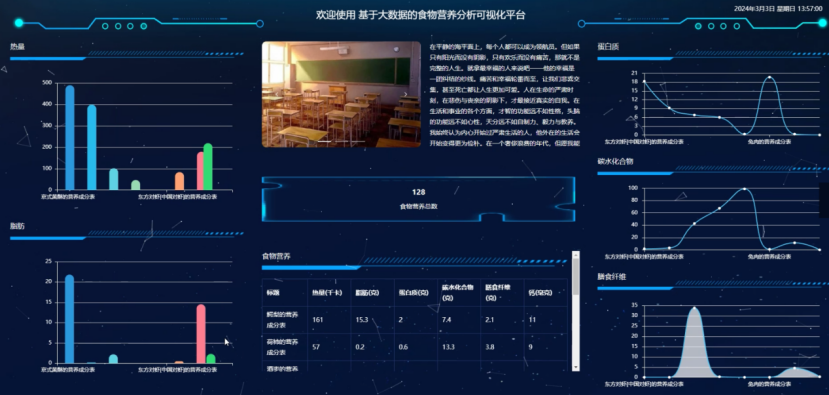Image resolution: width=829 pixels, height=395 pixels.
Task: Click the '食物营养总数' label under 128
Action: (x=418, y=206)
